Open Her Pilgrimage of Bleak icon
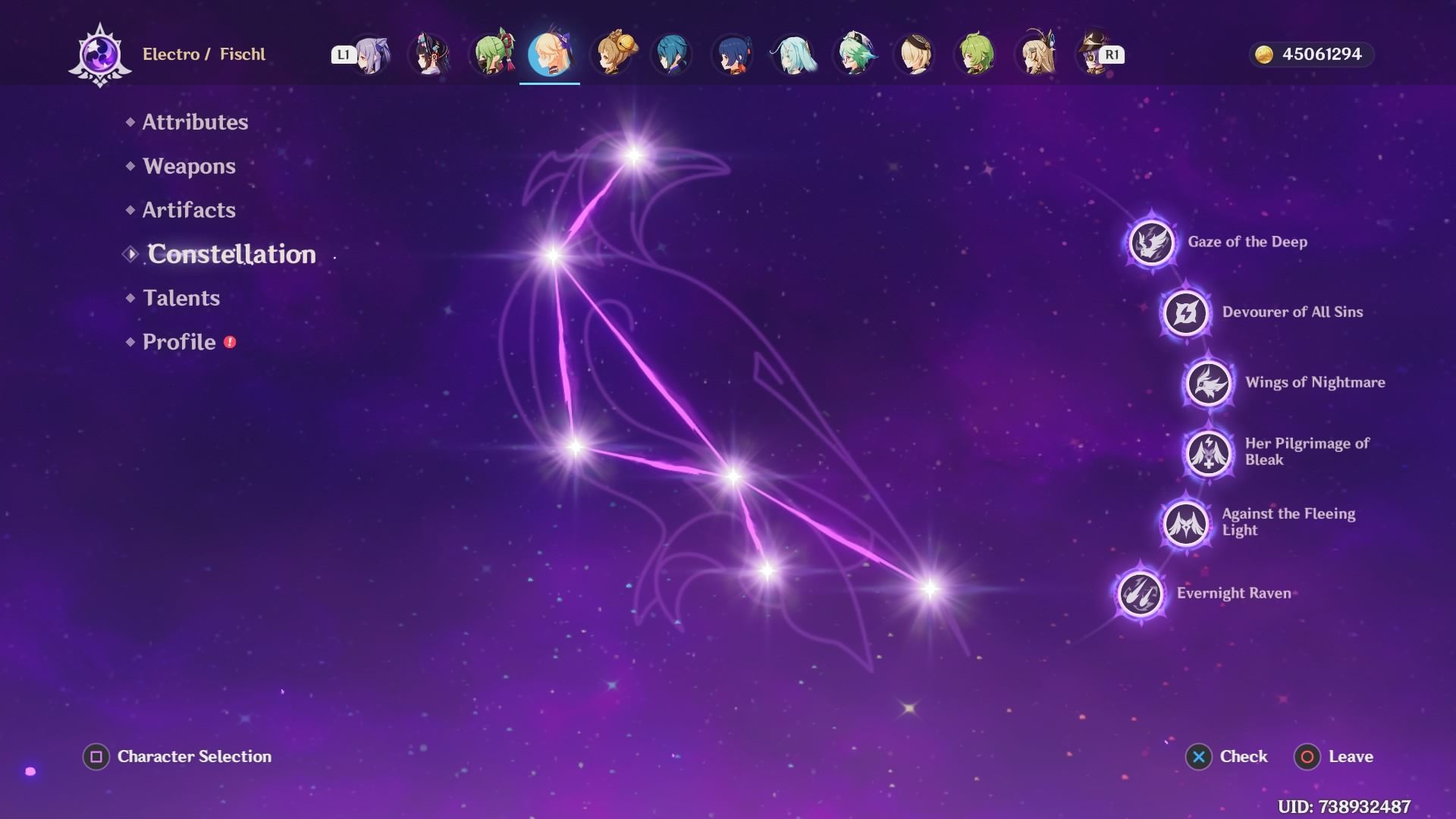1456x819 pixels. click(x=1208, y=453)
